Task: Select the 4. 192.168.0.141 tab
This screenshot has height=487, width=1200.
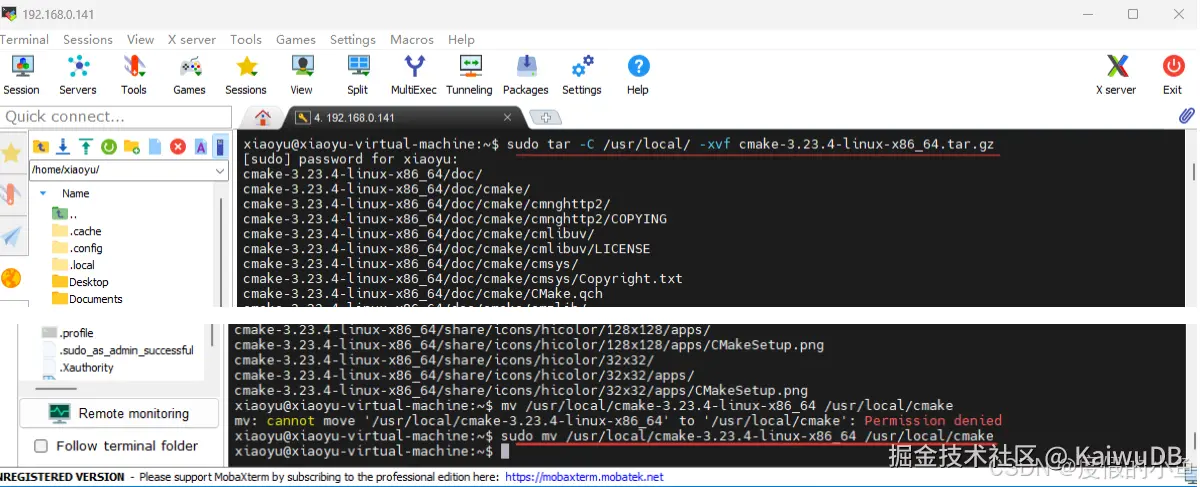Action: [404, 117]
